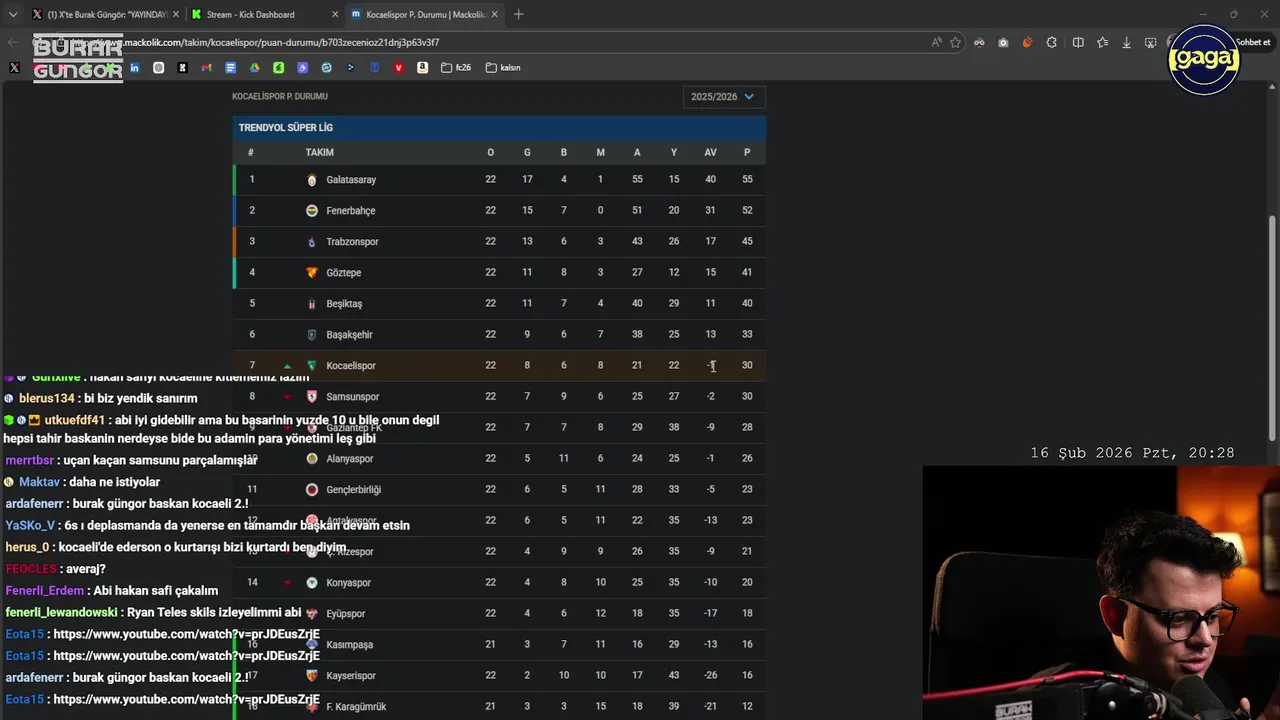The width and height of the screenshot is (1280, 720).
Task: Click the P points column header
Action: 747,153
